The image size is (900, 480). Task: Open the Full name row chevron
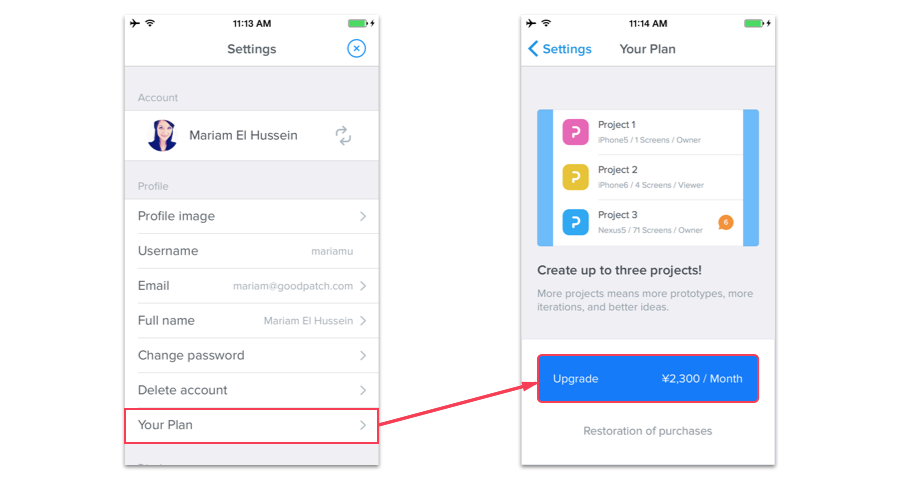click(363, 321)
